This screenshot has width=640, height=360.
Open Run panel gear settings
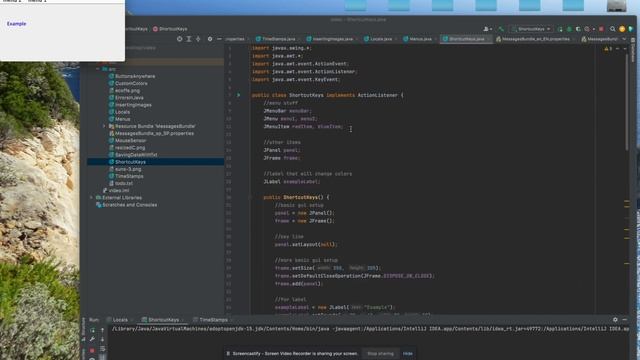click(615, 320)
